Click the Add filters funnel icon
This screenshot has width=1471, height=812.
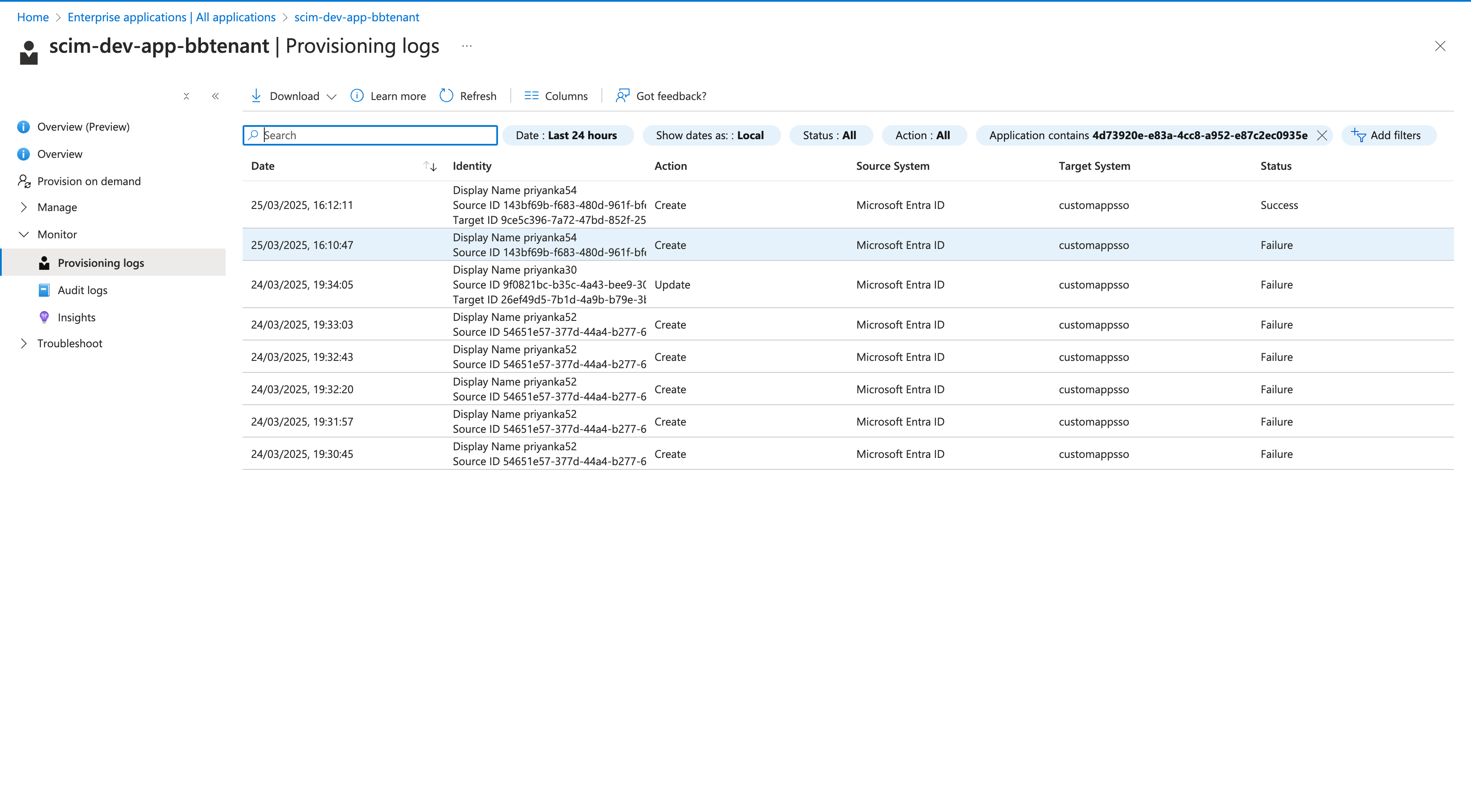1359,135
